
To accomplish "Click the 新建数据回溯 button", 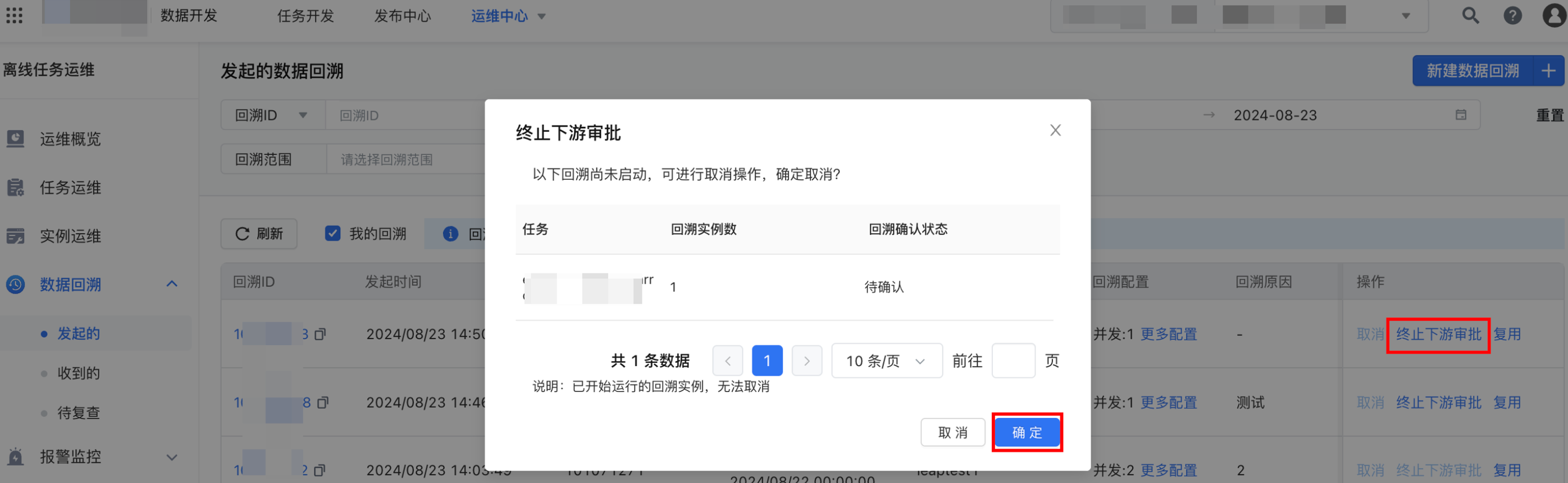I will pos(1488,71).
